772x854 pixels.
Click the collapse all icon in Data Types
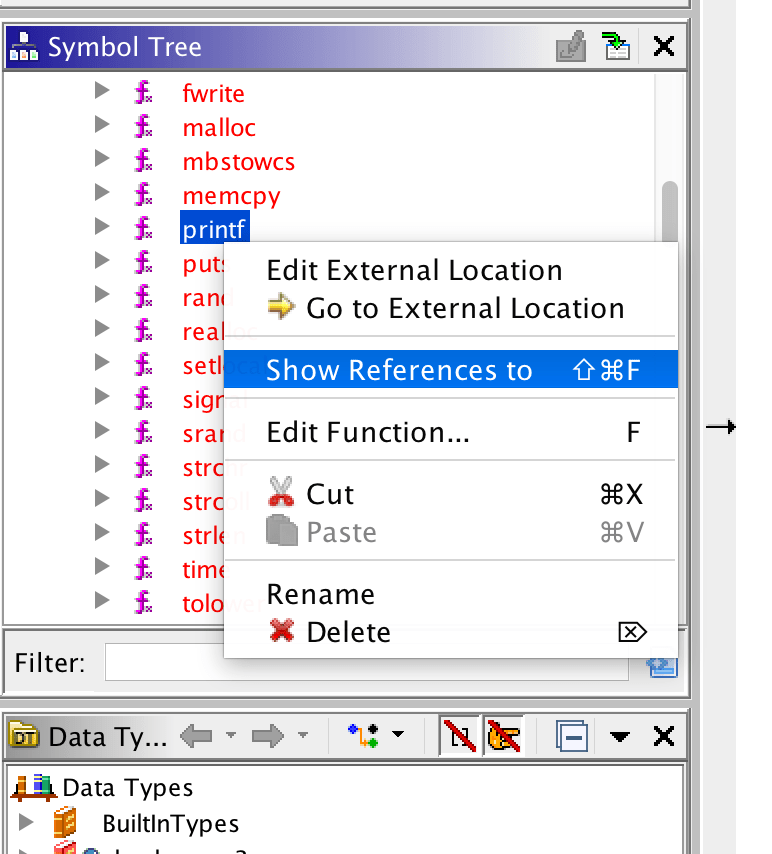pos(571,737)
